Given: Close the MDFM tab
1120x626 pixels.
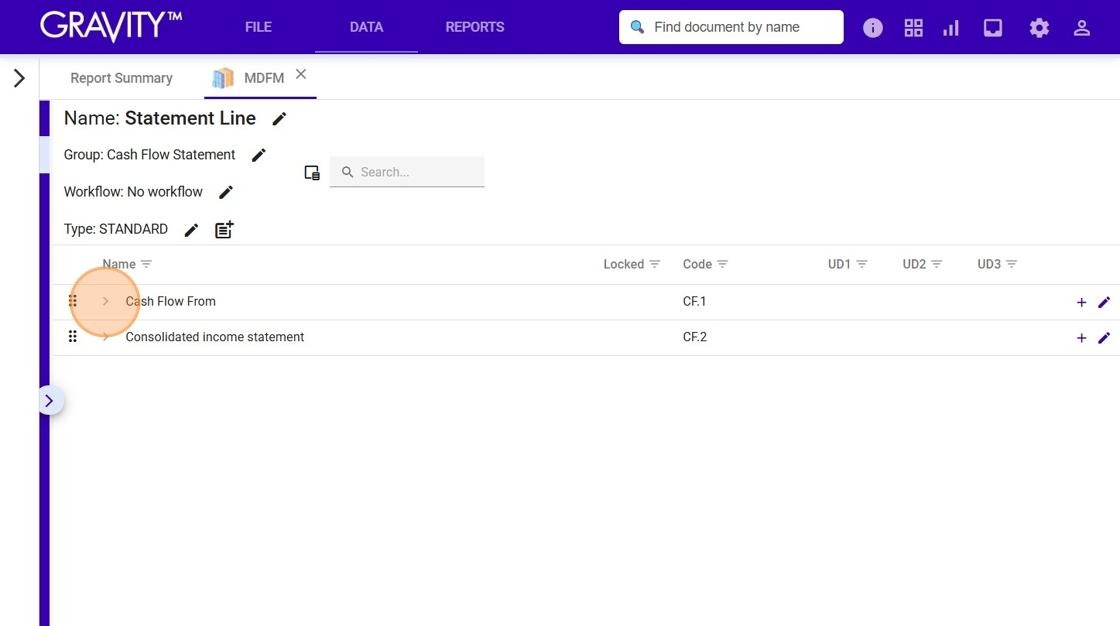Looking at the screenshot, I should coord(301,74).
